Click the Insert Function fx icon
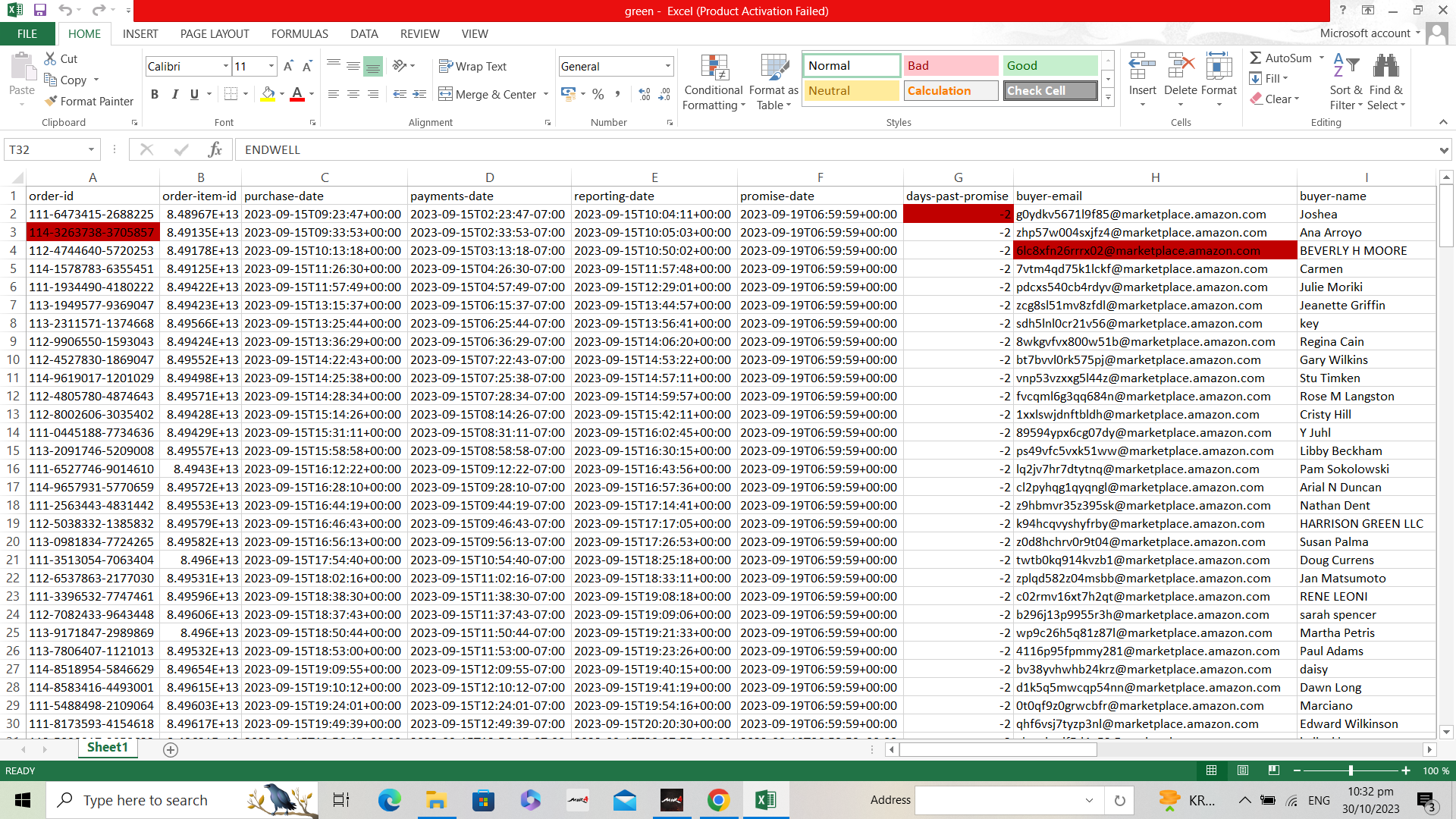 (215, 150)
